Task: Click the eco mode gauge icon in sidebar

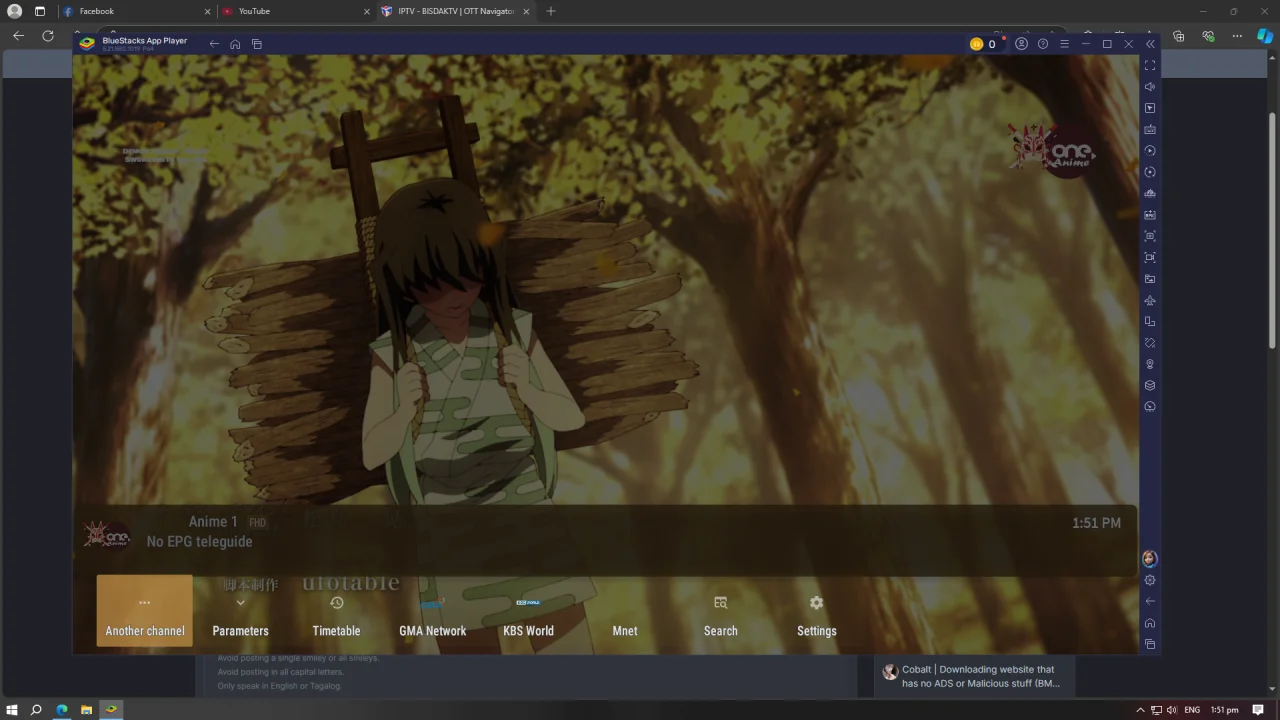Action: pos(1150,407)
